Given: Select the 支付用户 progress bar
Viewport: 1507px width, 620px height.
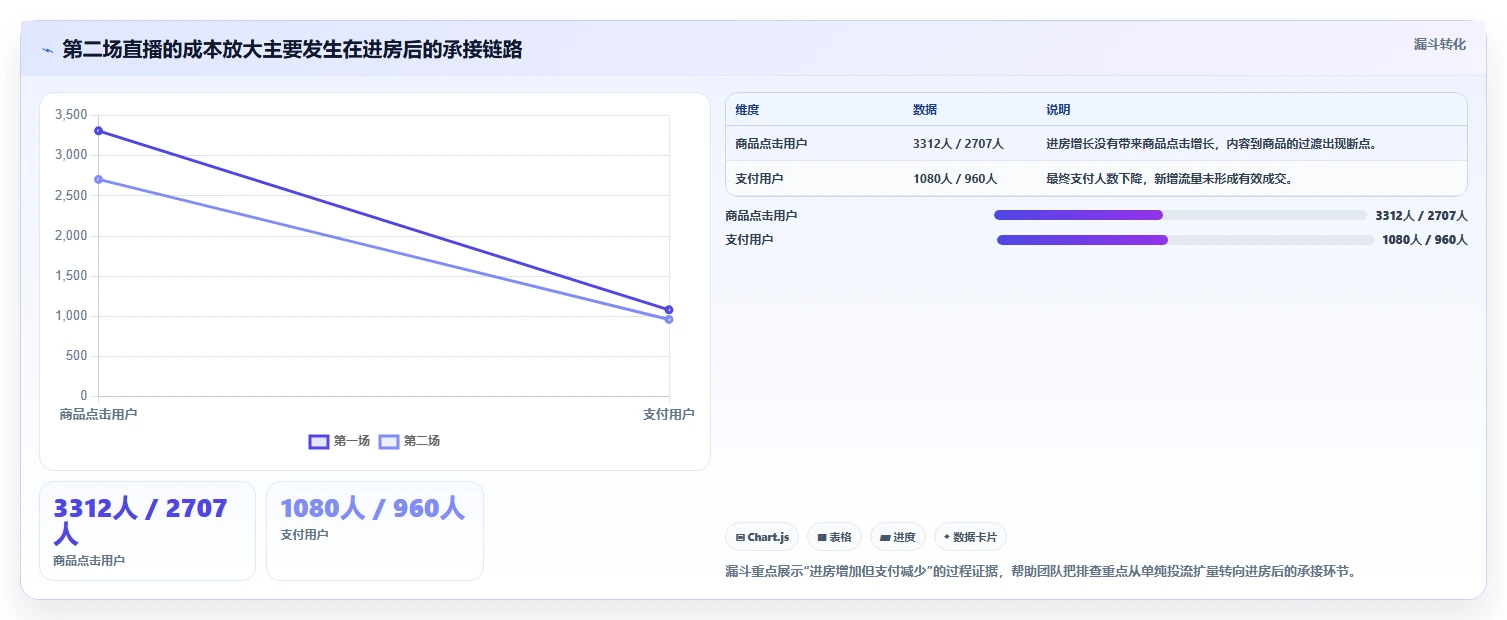Looking at the screenshot, I should (x=1185, y=240).
